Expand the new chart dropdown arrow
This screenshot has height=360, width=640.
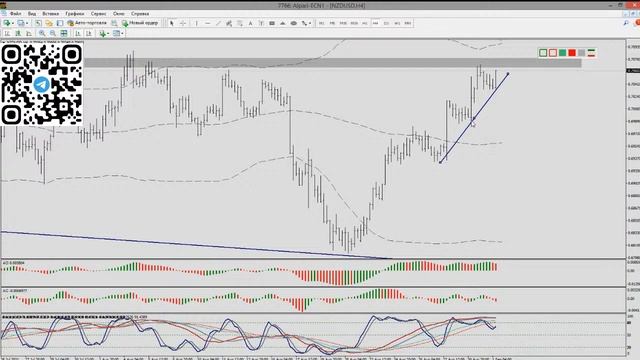[x=13, y=23]
